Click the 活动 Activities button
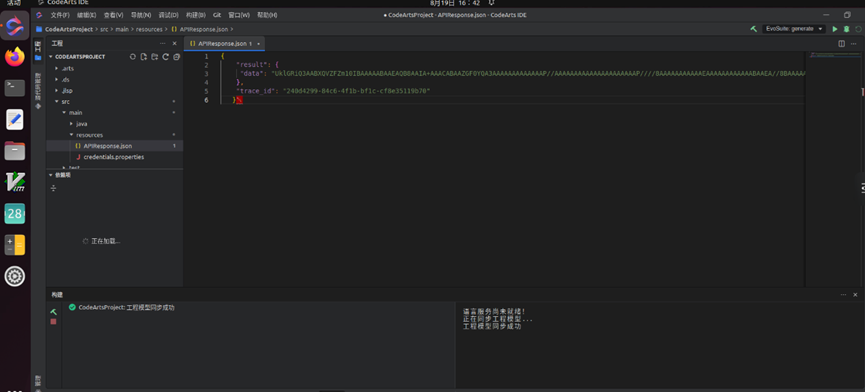 click(14, 3)
